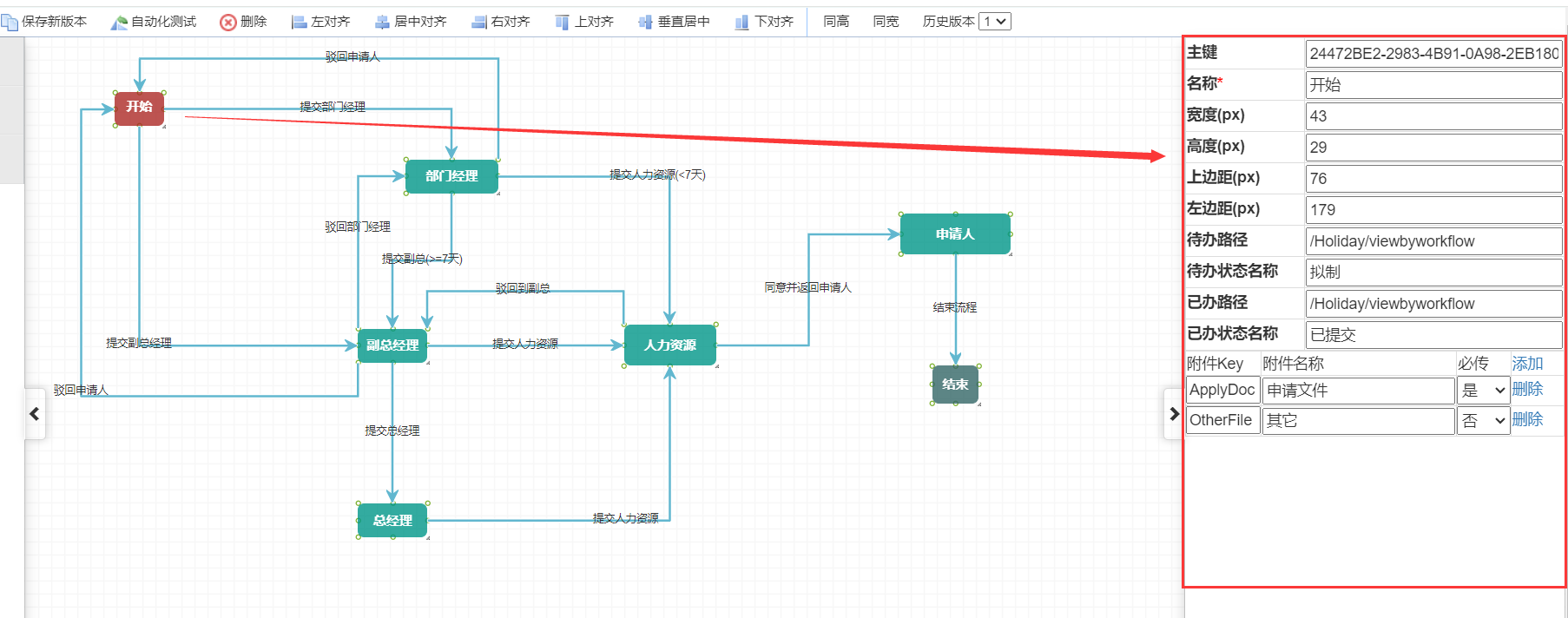1568x618 pixels.
Task: Make nodes same height with 同高
Action: coord(836,22)
